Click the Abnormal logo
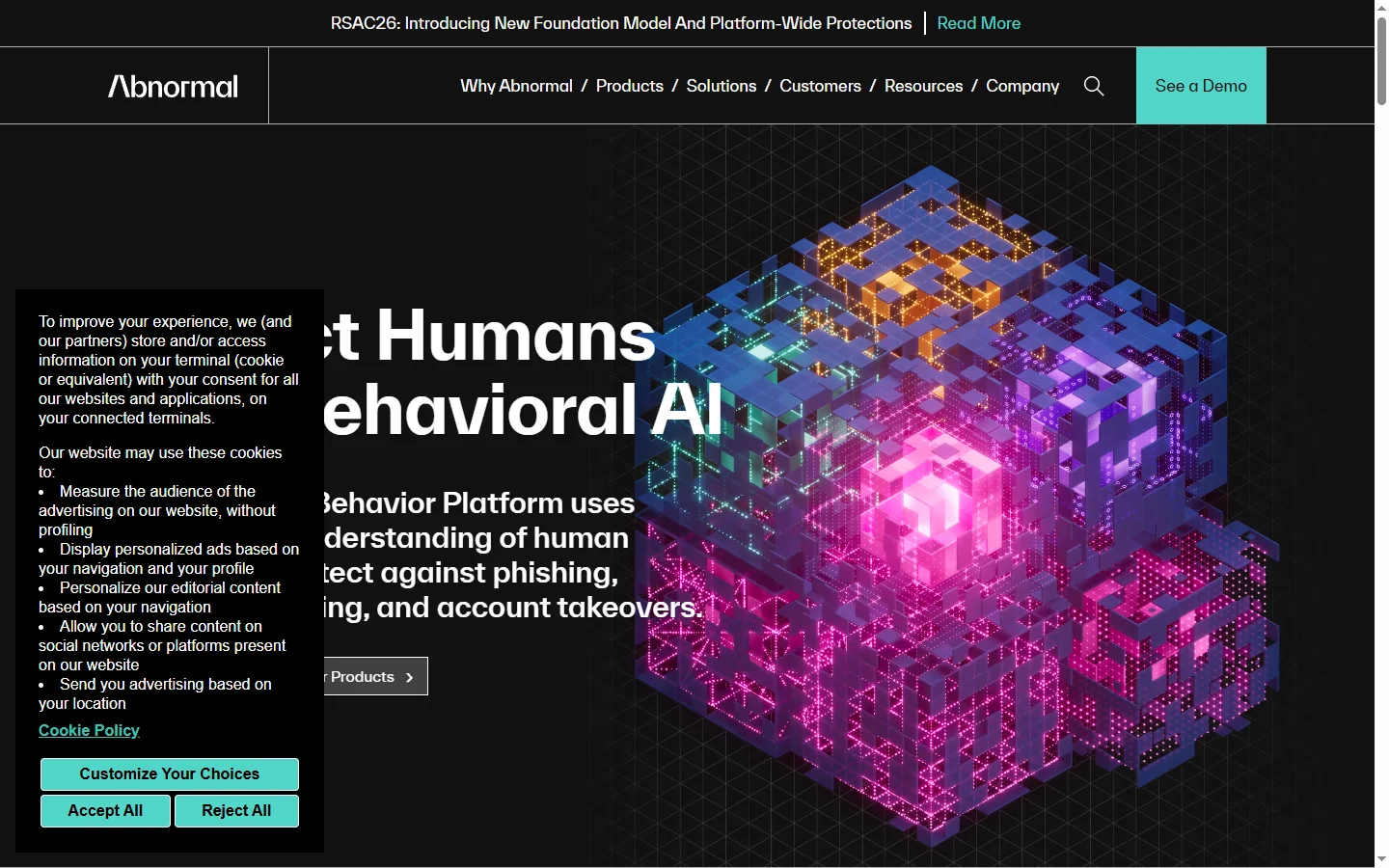This screenshot has height=868, width=1389. (172, 86)
